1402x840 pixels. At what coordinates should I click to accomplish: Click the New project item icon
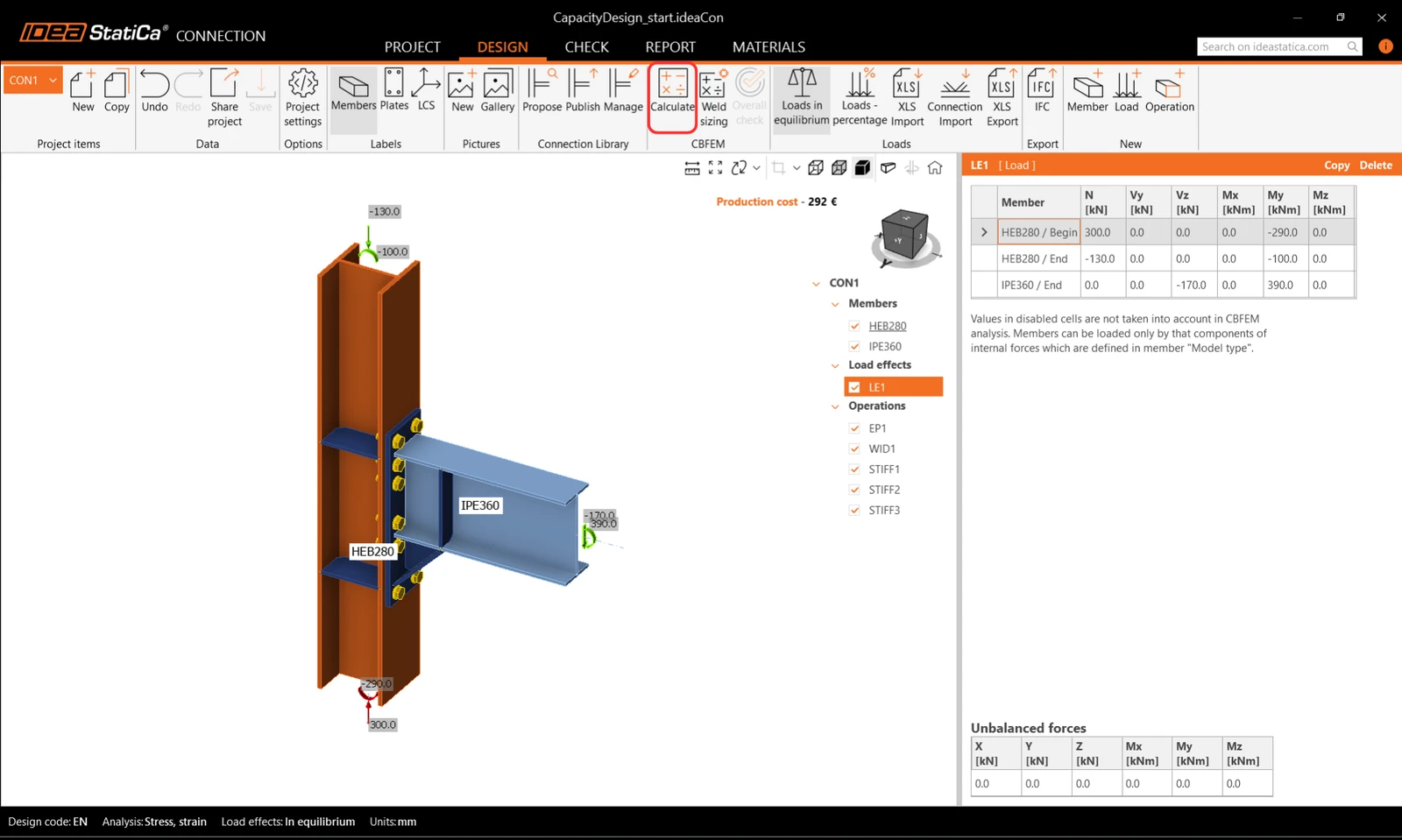point(82,90)
